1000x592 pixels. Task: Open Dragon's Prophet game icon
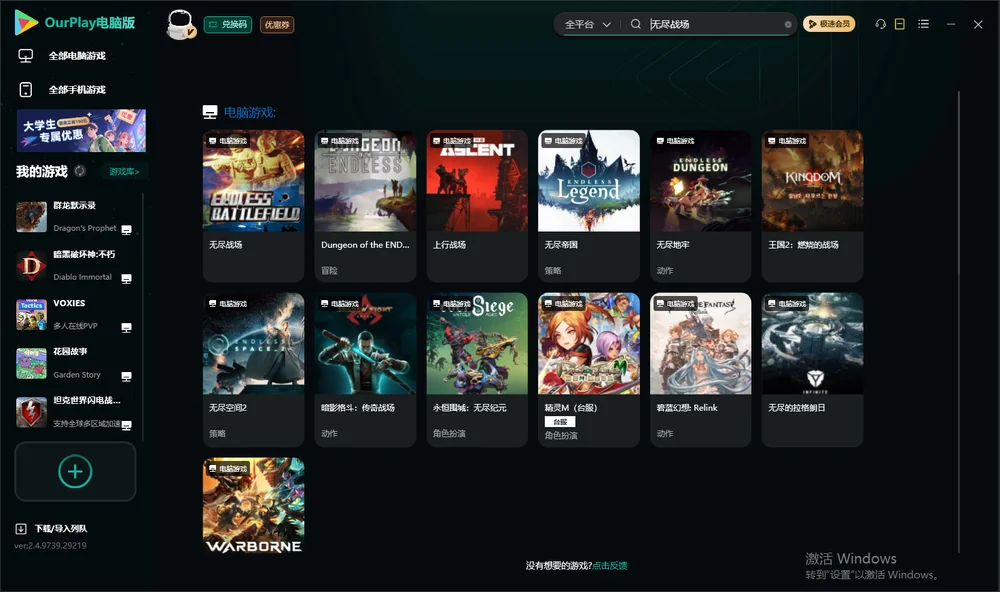31,217
